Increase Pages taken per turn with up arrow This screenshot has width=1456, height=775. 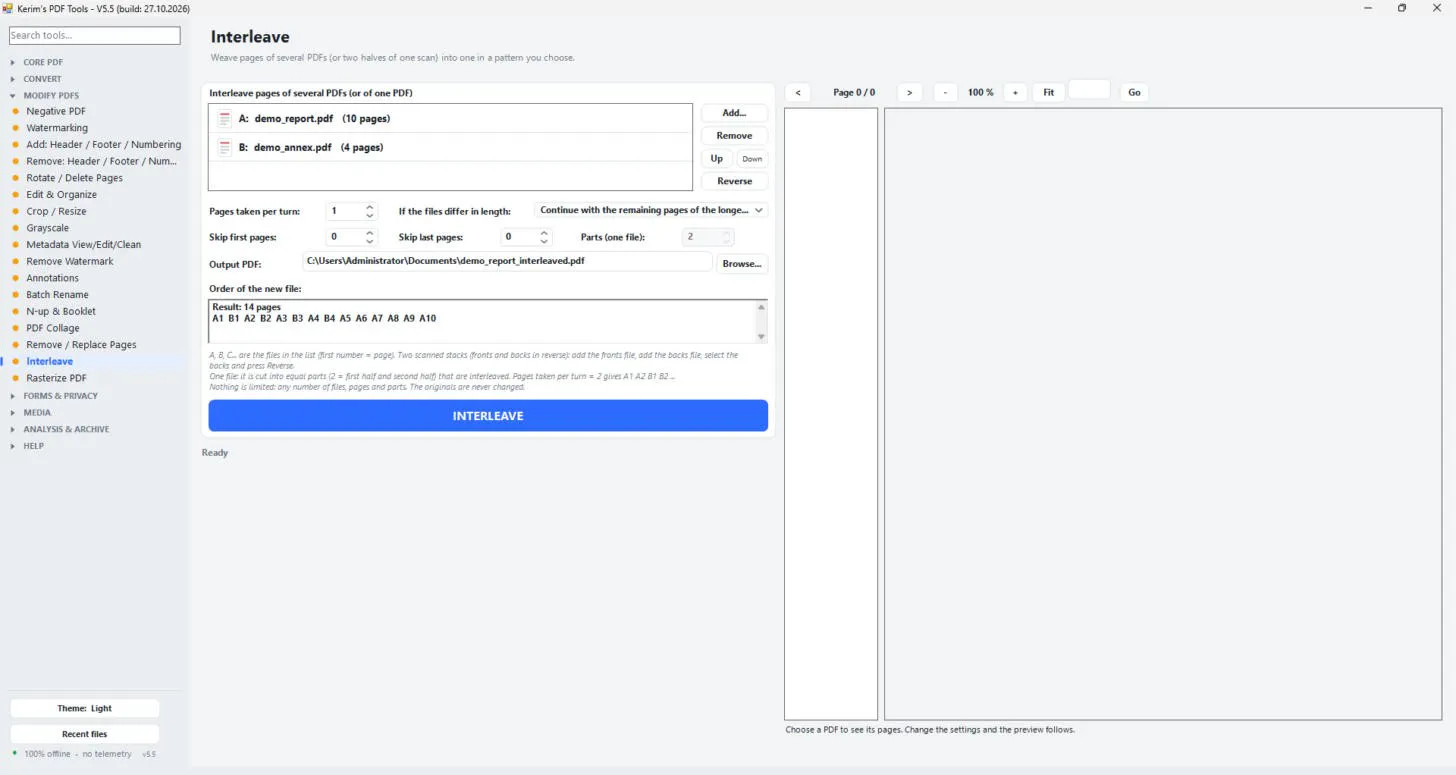[x=370, y=207]
